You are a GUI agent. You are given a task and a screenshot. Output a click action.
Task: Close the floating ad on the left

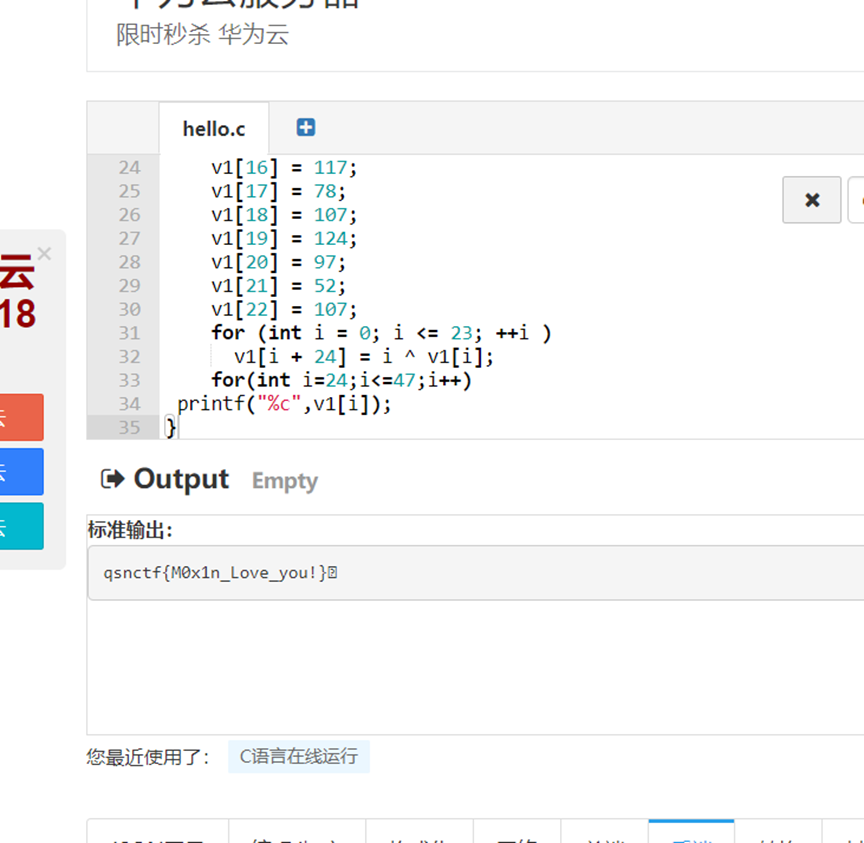44,254
